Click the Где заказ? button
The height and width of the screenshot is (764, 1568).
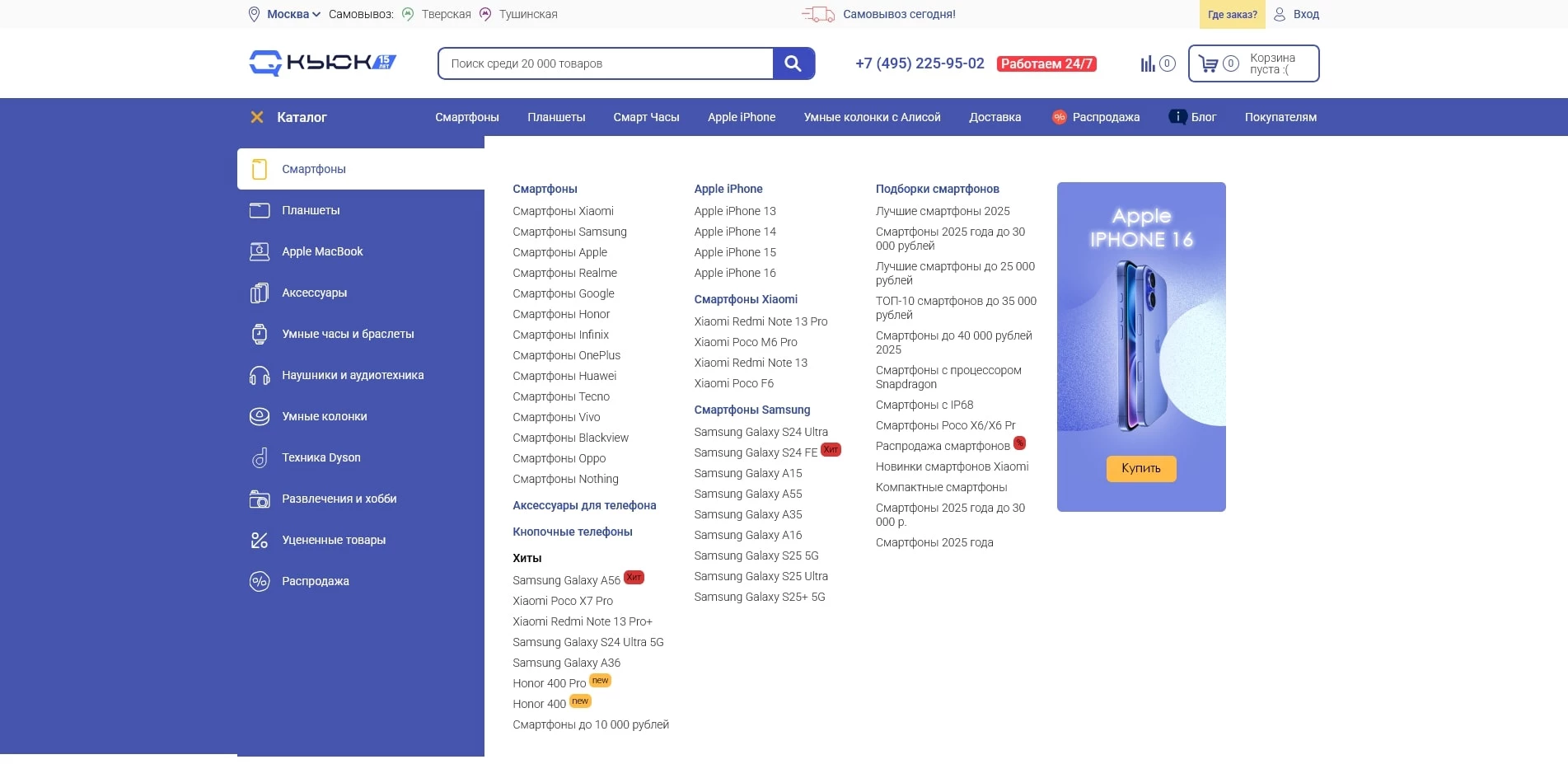pos(1232,14)
